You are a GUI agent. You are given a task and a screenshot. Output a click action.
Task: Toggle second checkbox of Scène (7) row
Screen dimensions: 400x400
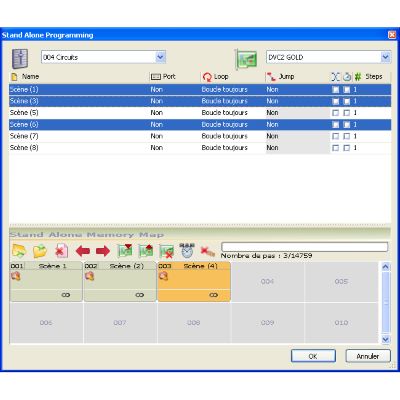(347, 136)
